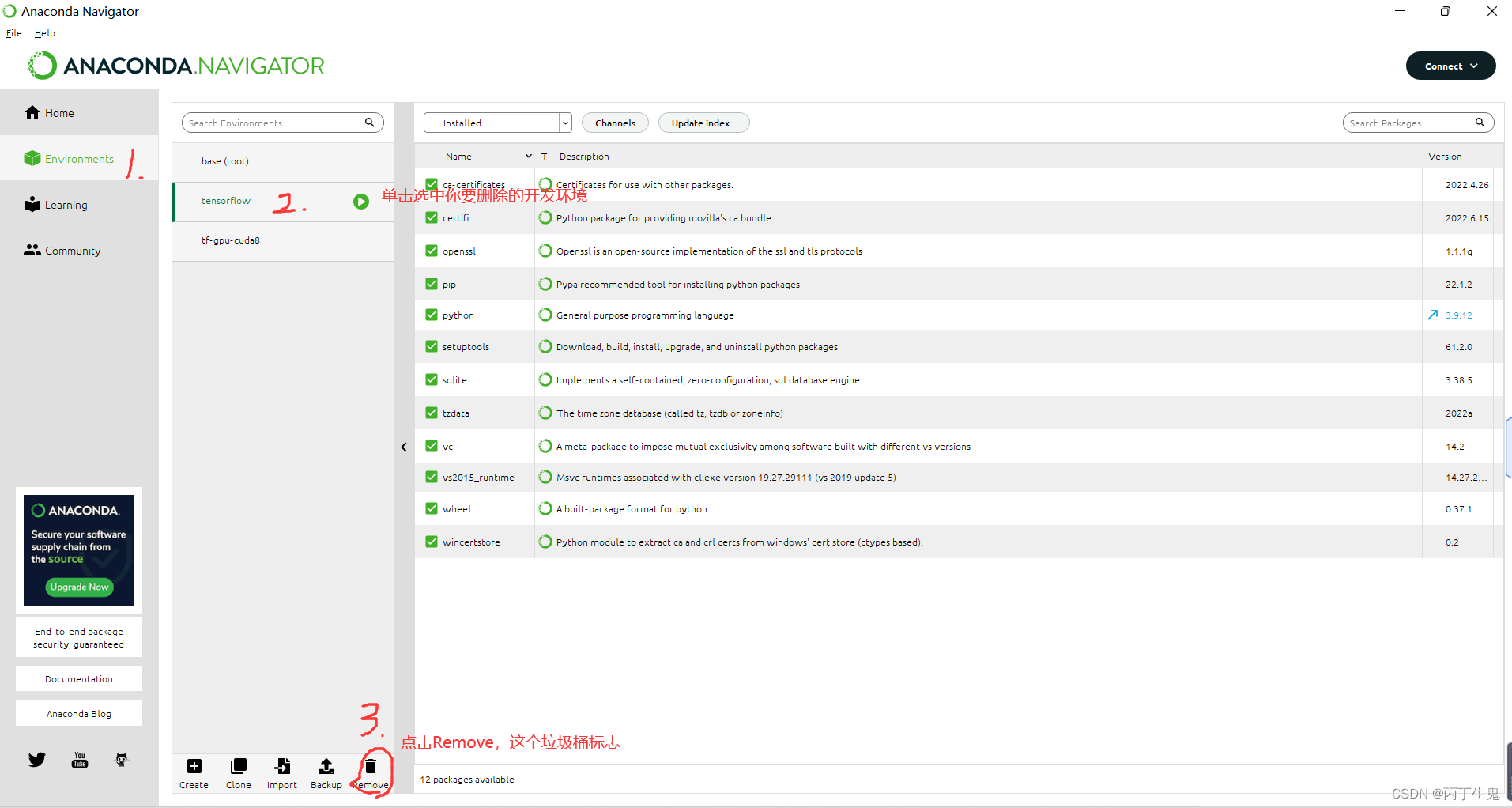Click the ca-certificates package type circle icon
This screenshot has width=1512, height=808.
tap(545, 185)
